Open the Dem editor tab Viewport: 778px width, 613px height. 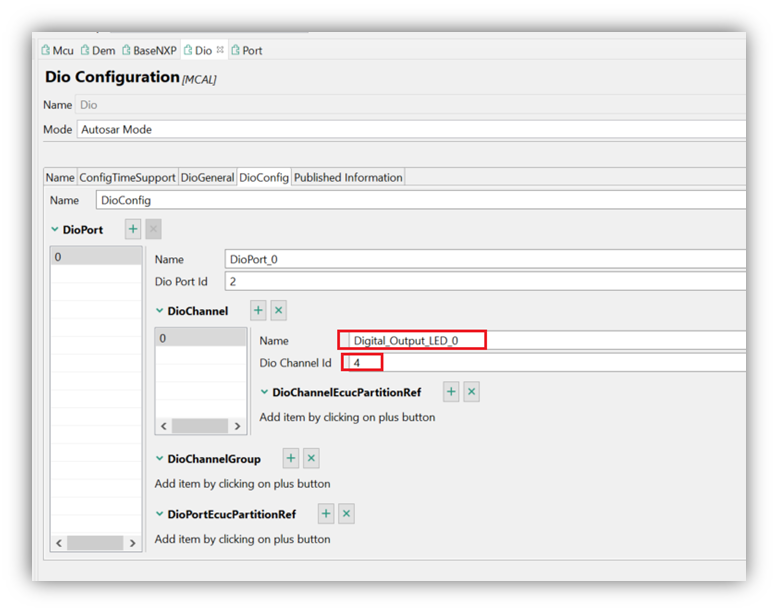(x=98, y=51)
